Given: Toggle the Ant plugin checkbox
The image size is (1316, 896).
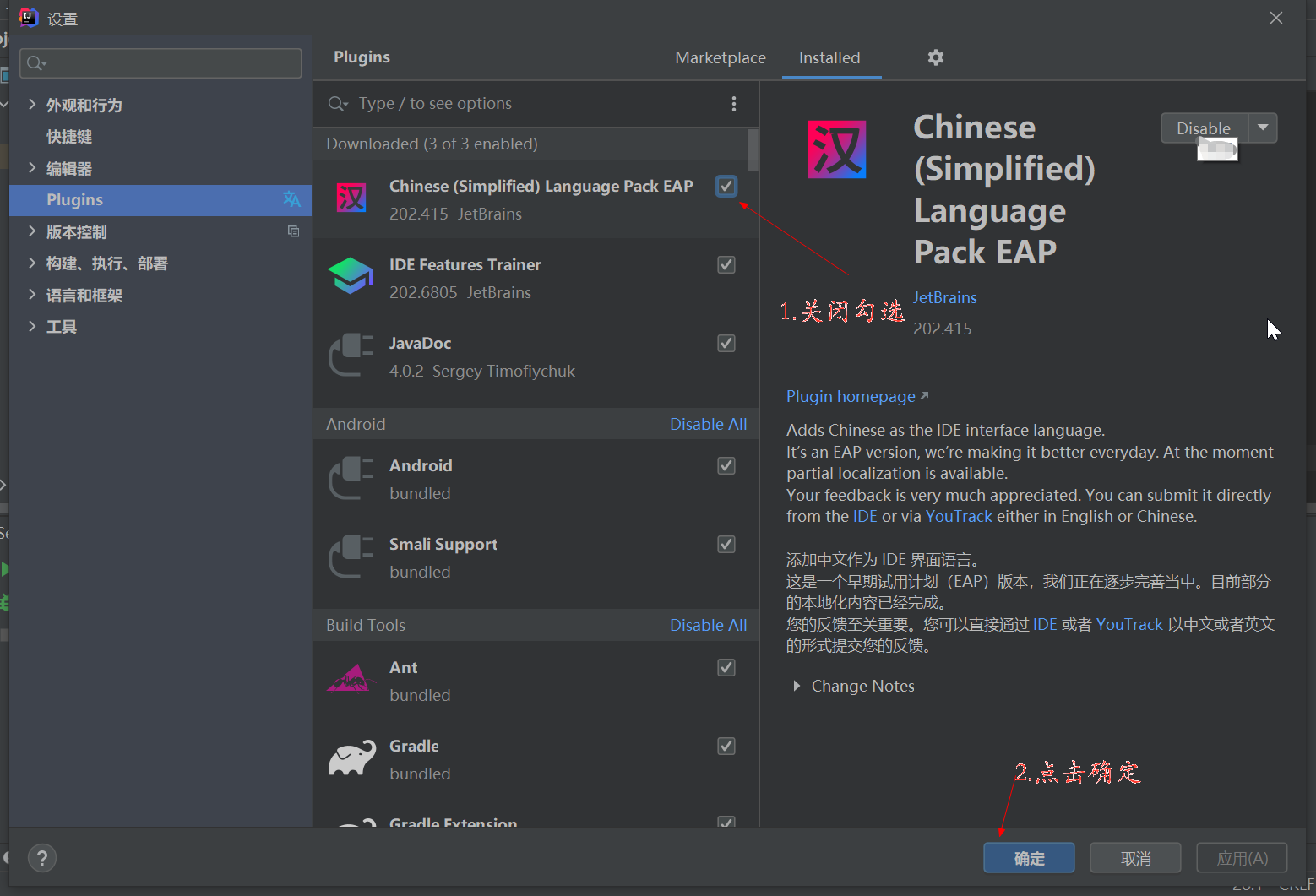Looking at the screenshot, I should point(726,667).
